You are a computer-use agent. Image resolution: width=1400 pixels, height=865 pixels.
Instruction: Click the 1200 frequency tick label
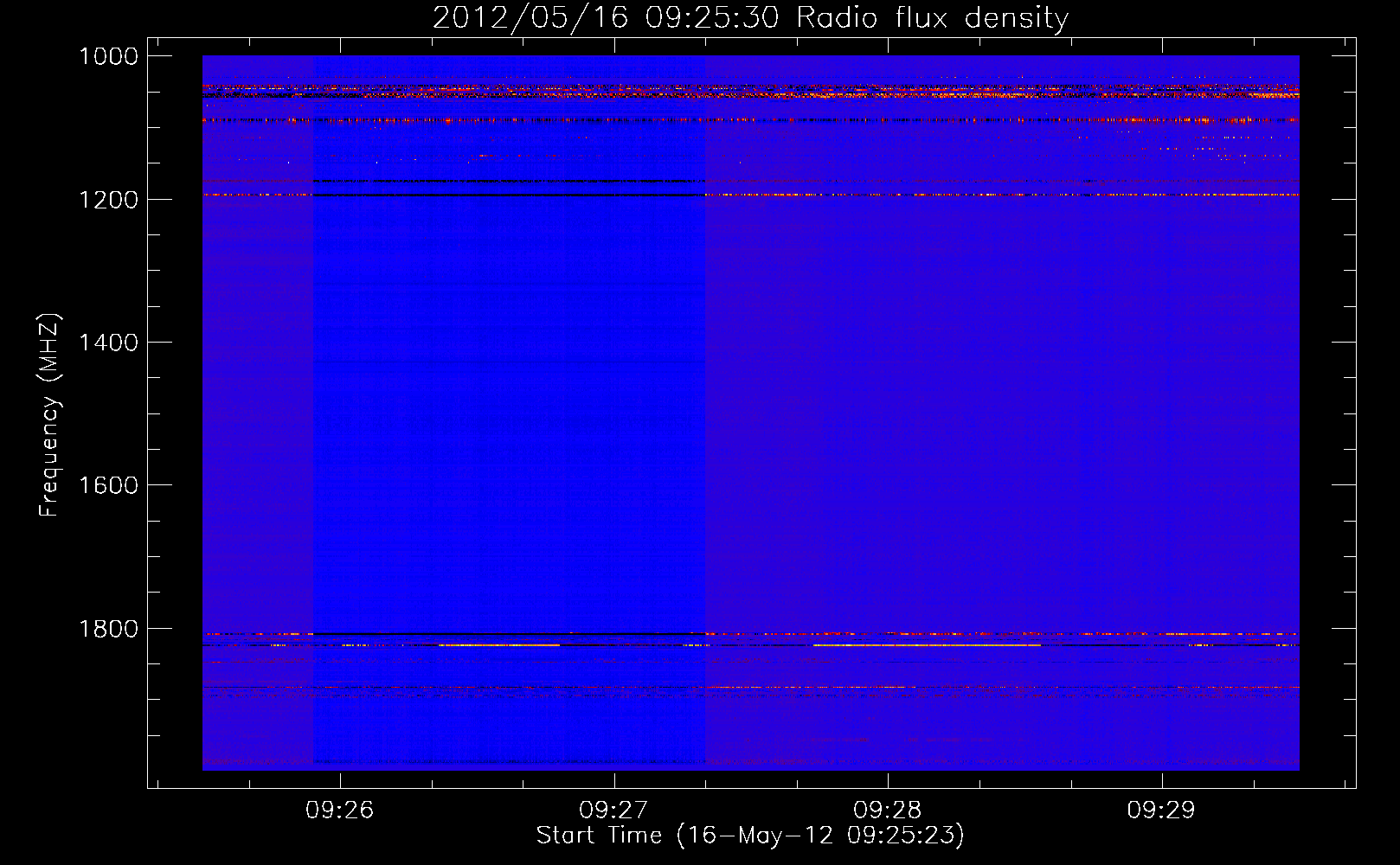108,200
